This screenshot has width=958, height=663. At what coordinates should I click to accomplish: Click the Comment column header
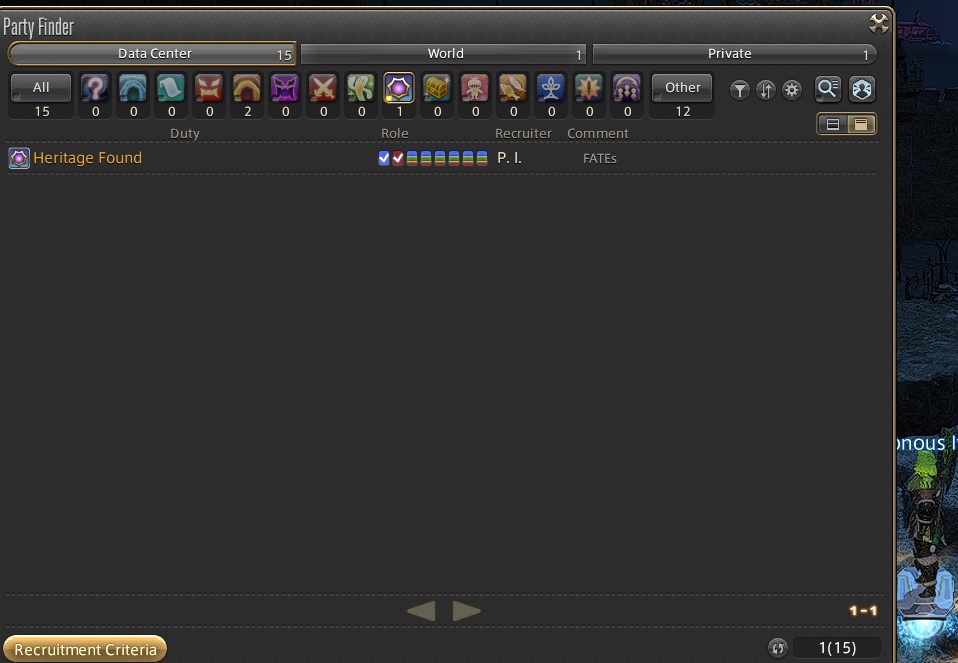pyautogui.click(x=598, y=133)
